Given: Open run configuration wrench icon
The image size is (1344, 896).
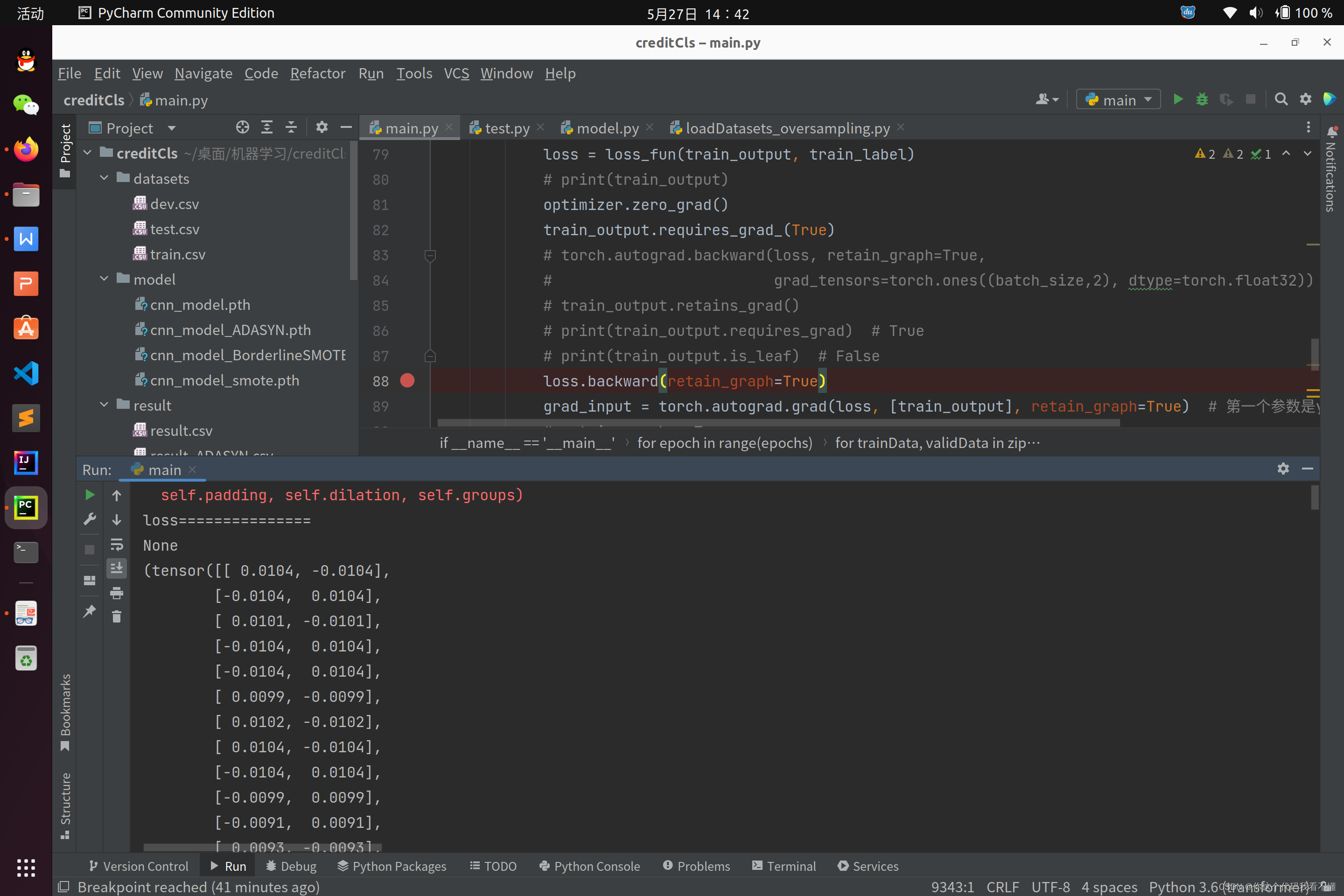Looking at the screenshot, I should pyautogui.click(x=90, y=519).
